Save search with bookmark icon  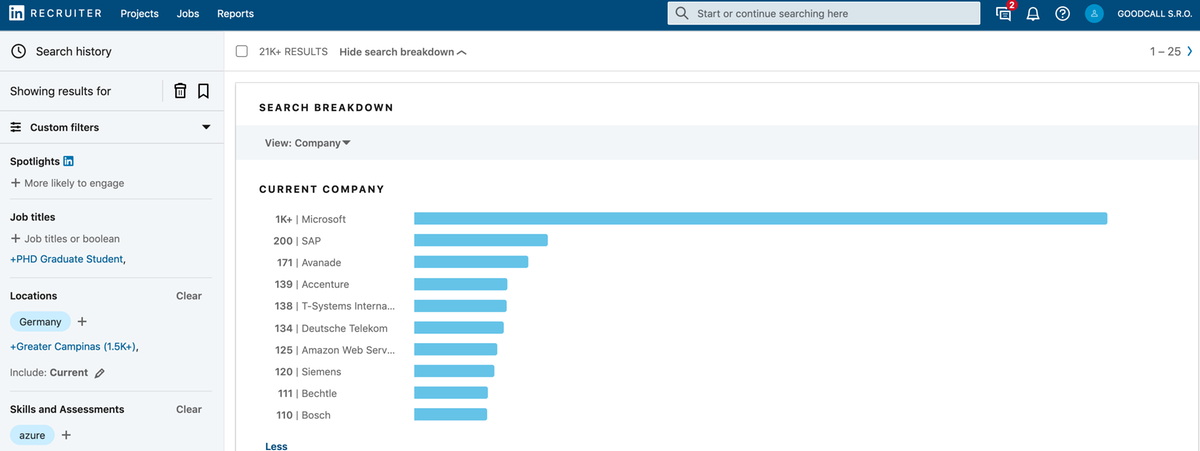(203, 91)
